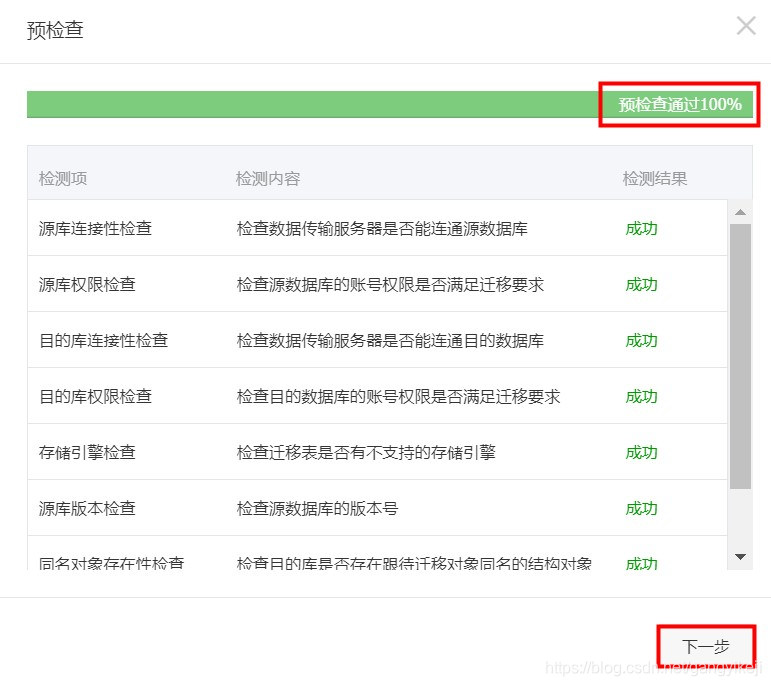The image size is (771, 686).
Task: Click the 预检查 dialog title
Action: point(55,30)
